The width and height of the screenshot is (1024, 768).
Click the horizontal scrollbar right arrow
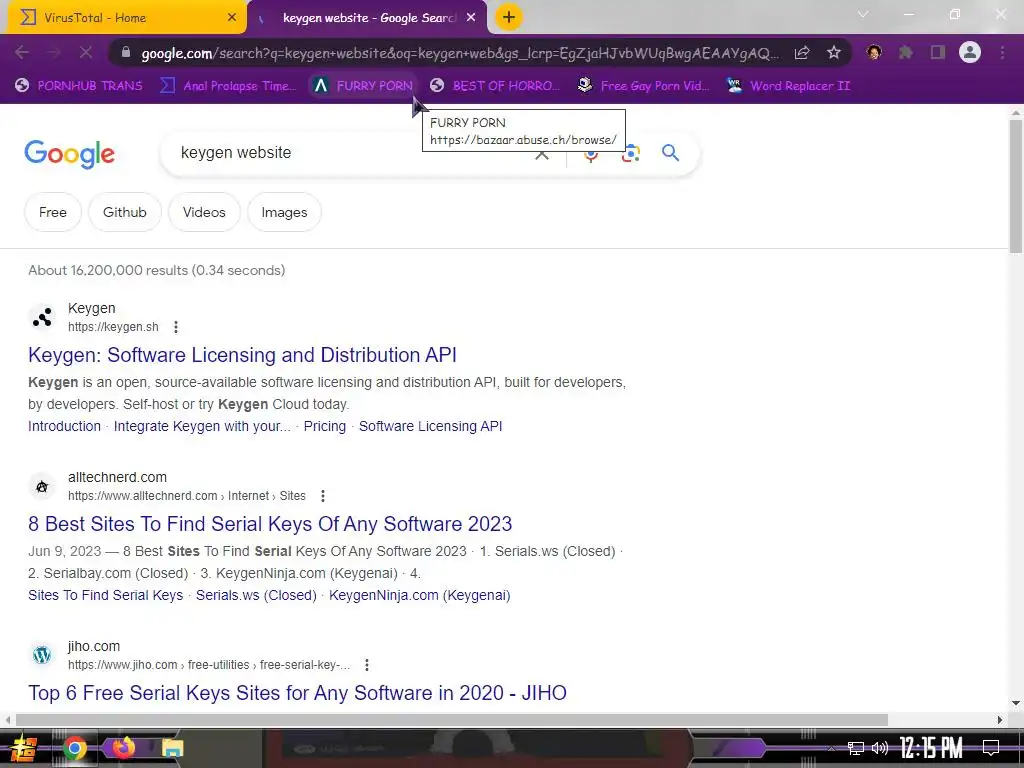(x=1000, y=720)
